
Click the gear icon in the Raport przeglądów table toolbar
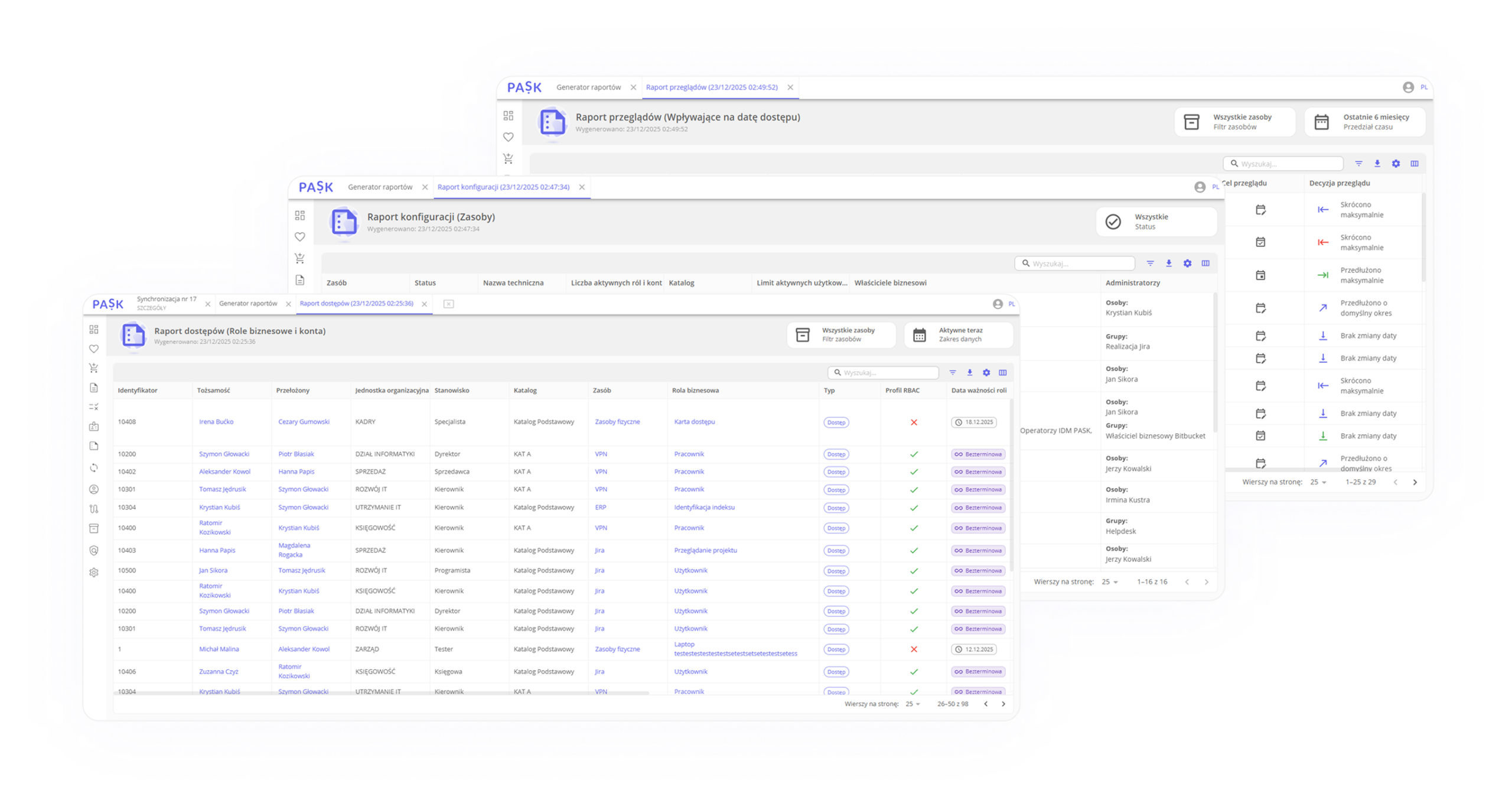1396,164
